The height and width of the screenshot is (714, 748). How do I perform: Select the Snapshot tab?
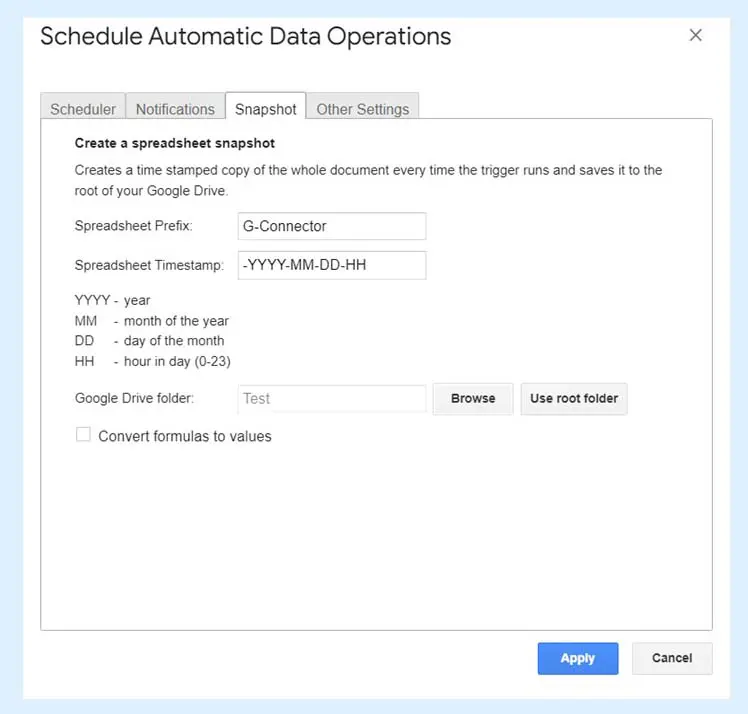(x=265, y=109)
